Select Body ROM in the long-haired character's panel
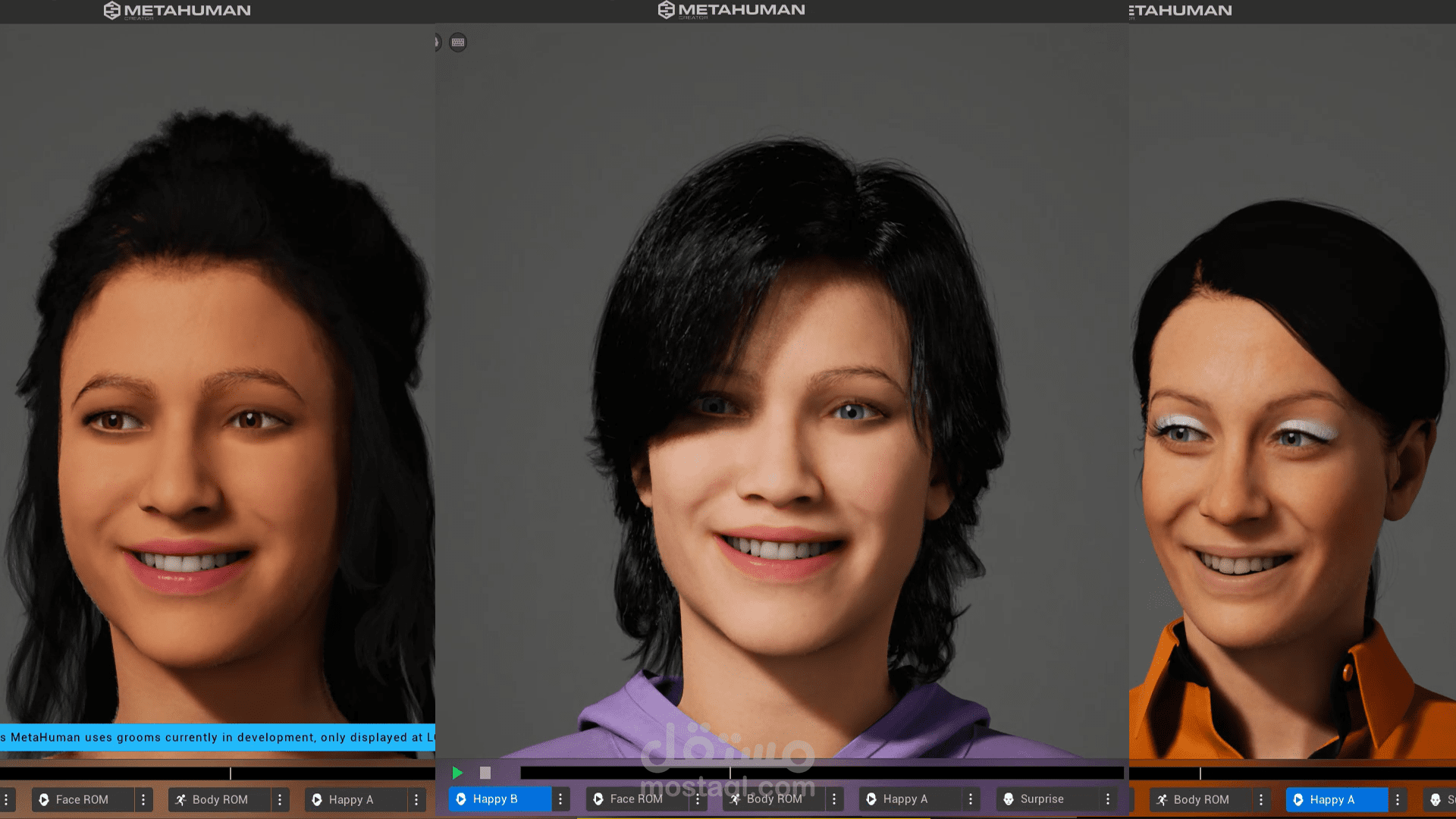The width and height of the screenshot is (1456, 819). (x=219, y=799)
